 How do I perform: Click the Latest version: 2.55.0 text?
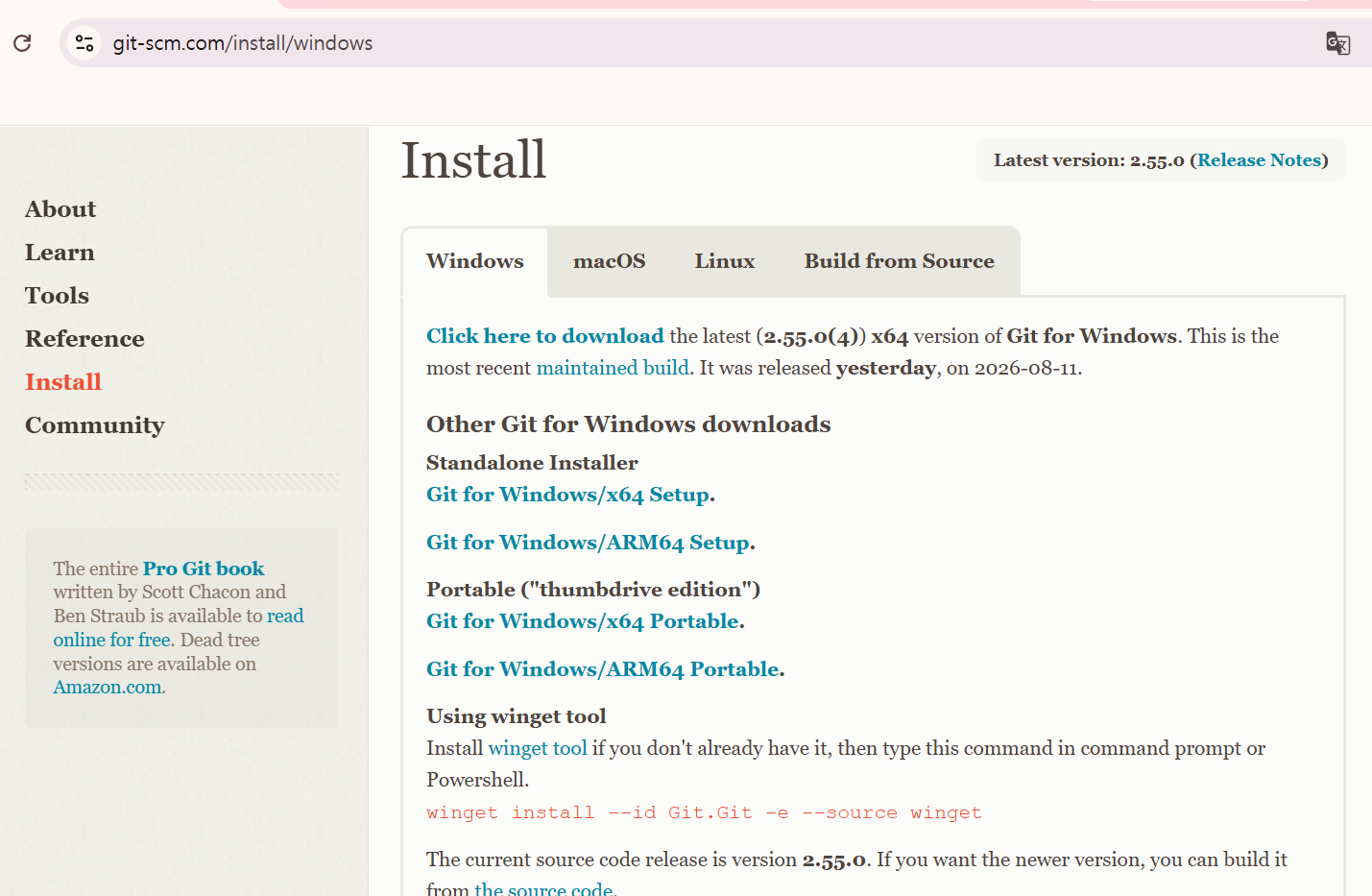pos(1089,160)
